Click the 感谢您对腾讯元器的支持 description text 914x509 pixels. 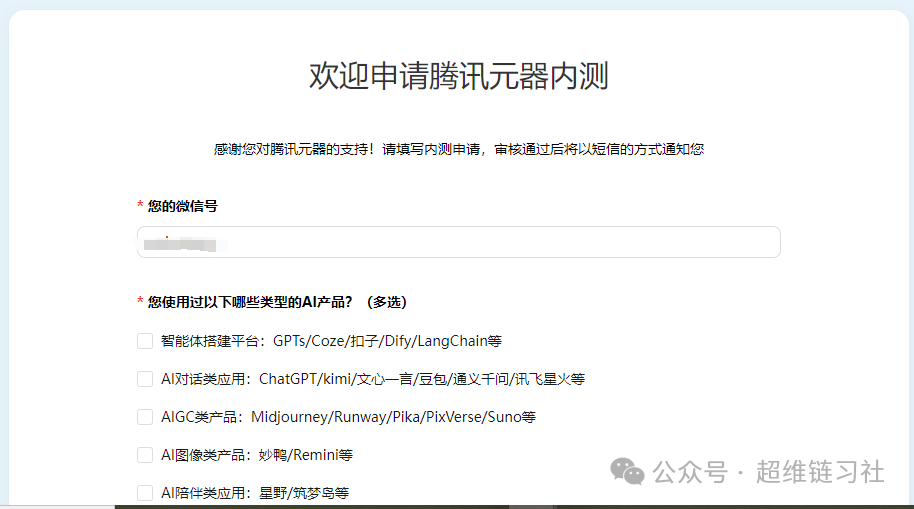[459, 149]
